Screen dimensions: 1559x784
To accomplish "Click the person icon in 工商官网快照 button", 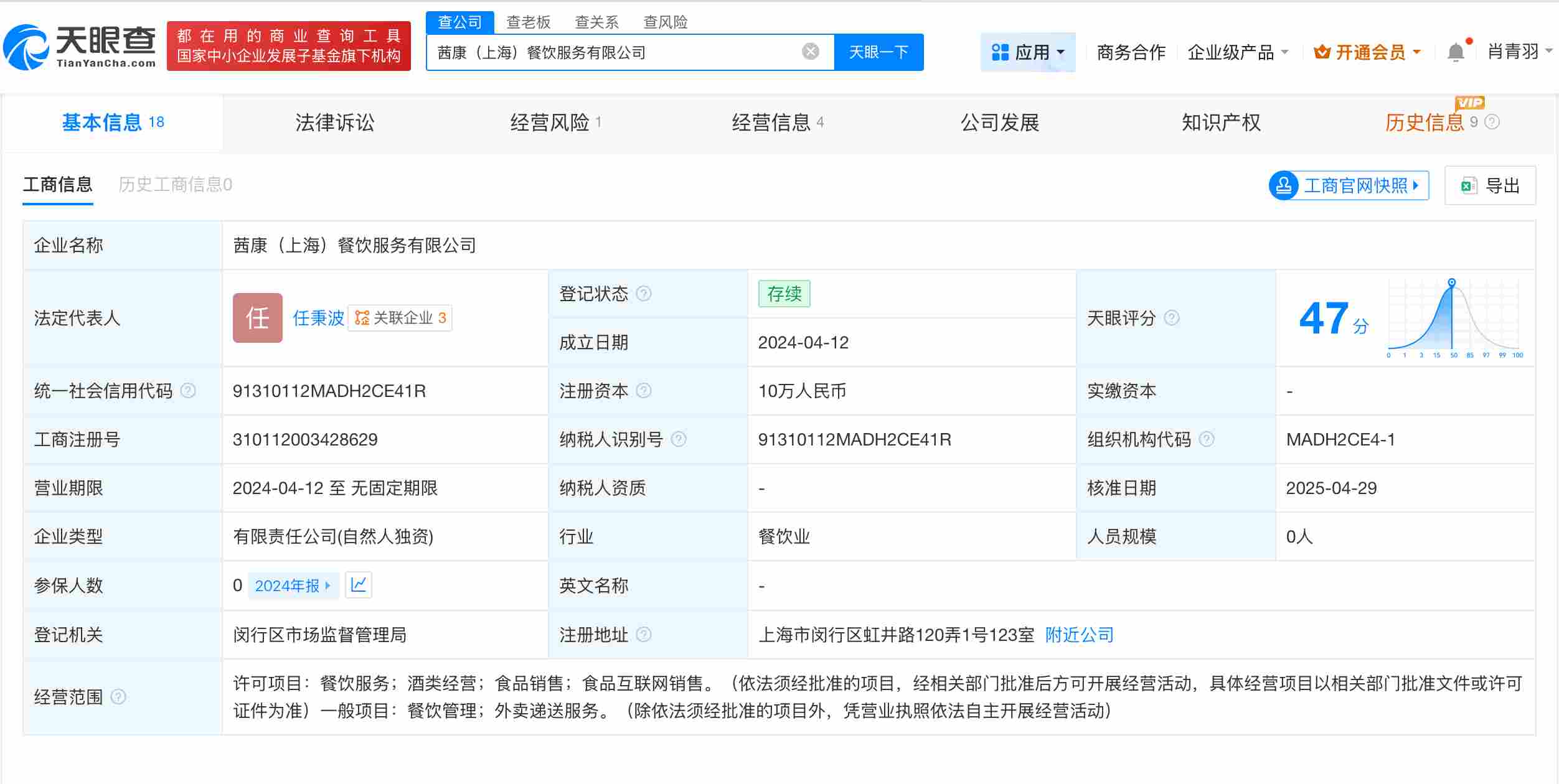I will point(1284,185).
